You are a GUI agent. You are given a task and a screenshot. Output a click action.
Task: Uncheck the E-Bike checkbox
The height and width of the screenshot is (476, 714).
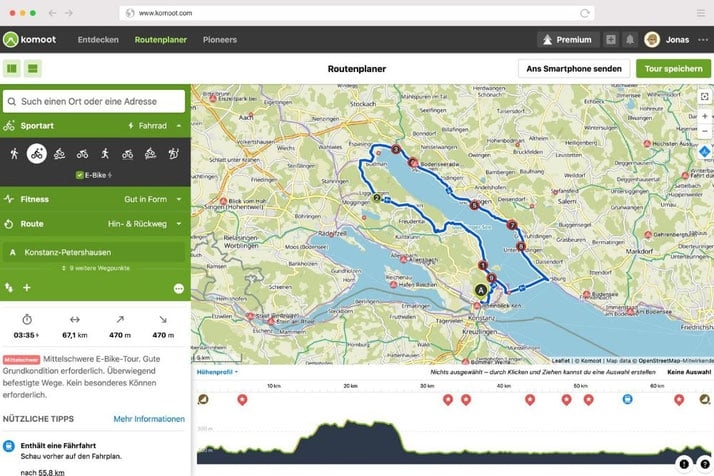click(80, 175)
